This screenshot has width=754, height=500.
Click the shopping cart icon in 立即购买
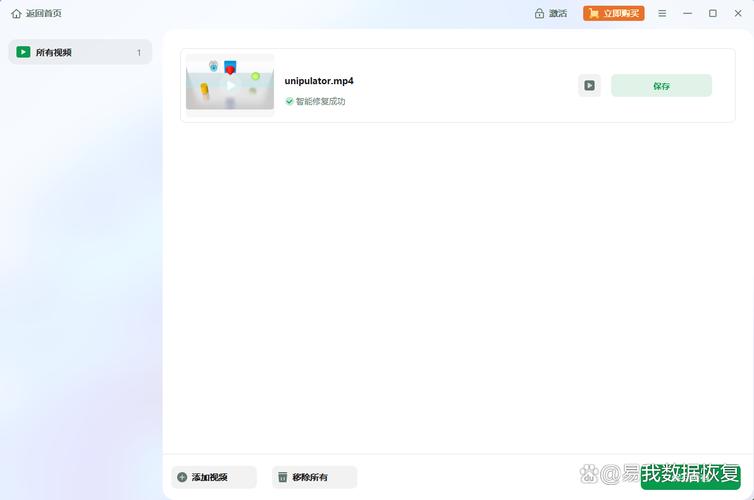coord(593,14)
